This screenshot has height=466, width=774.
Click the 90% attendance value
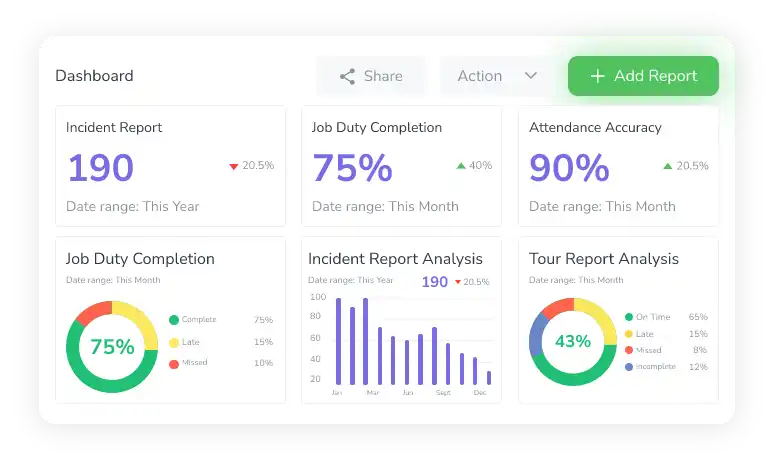point(569,168)
